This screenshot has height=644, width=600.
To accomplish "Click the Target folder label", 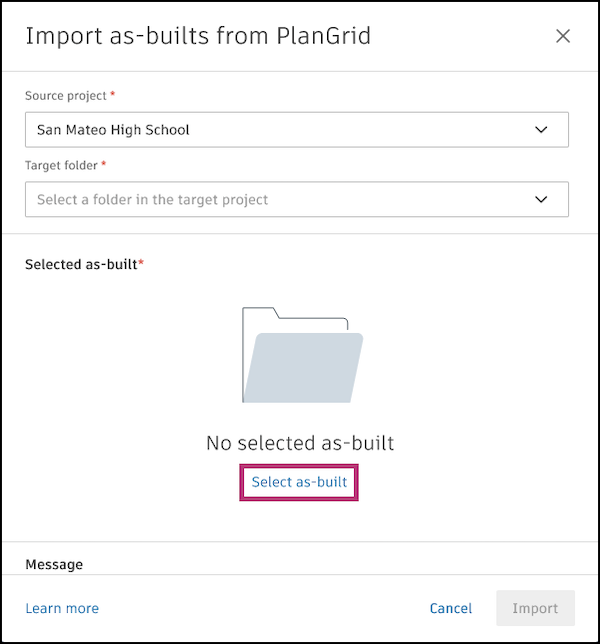I will point(61,166).
